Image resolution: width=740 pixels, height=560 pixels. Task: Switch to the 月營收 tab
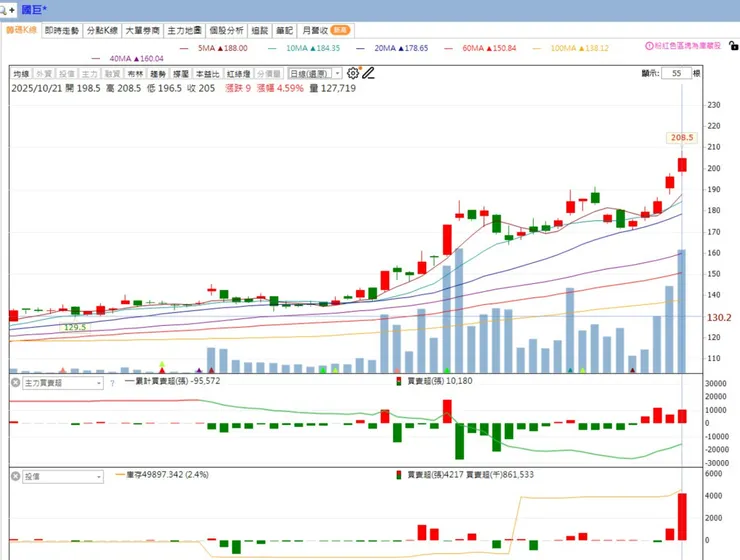[x=326, y=31]
